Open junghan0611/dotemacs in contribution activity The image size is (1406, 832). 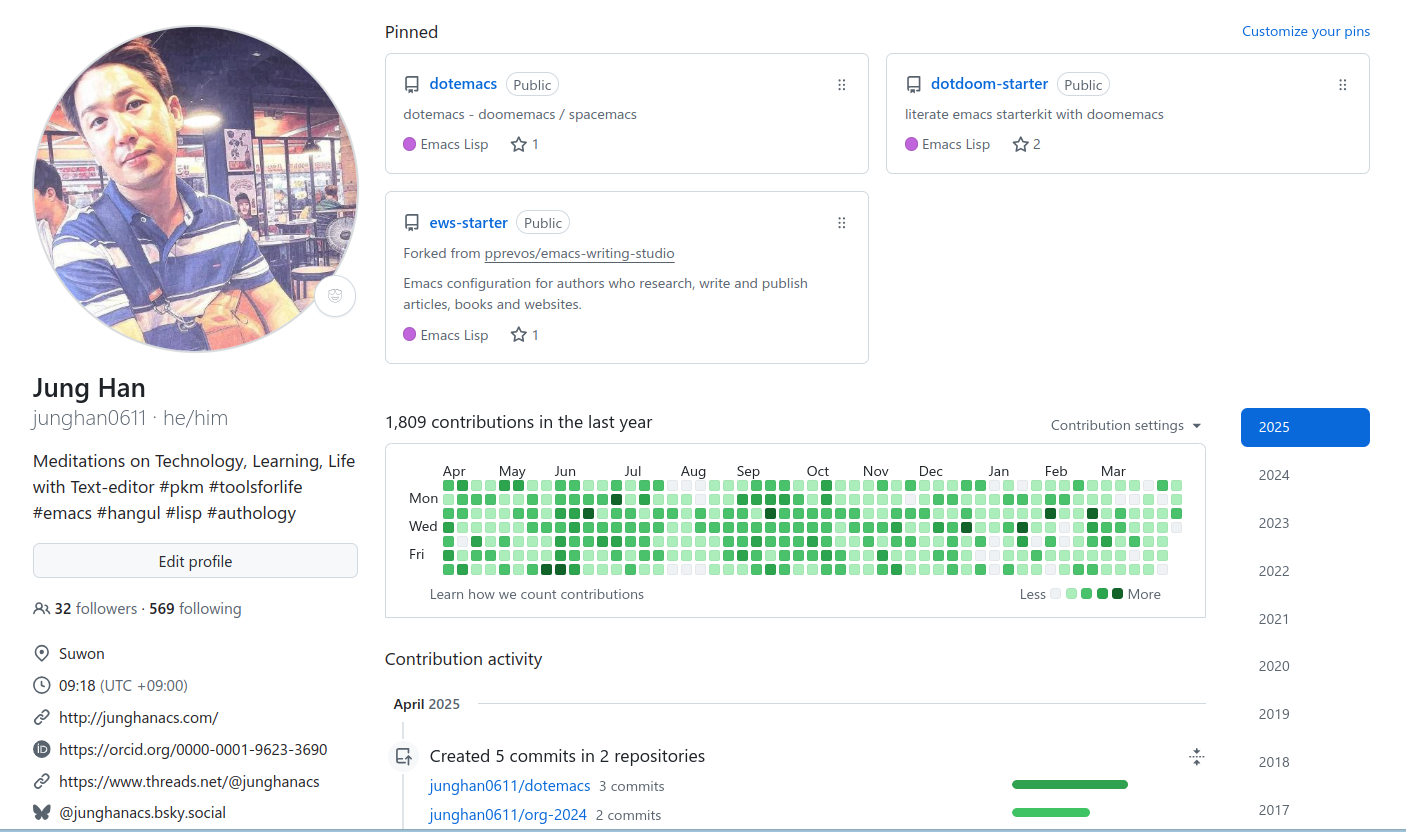click(510, 786)
